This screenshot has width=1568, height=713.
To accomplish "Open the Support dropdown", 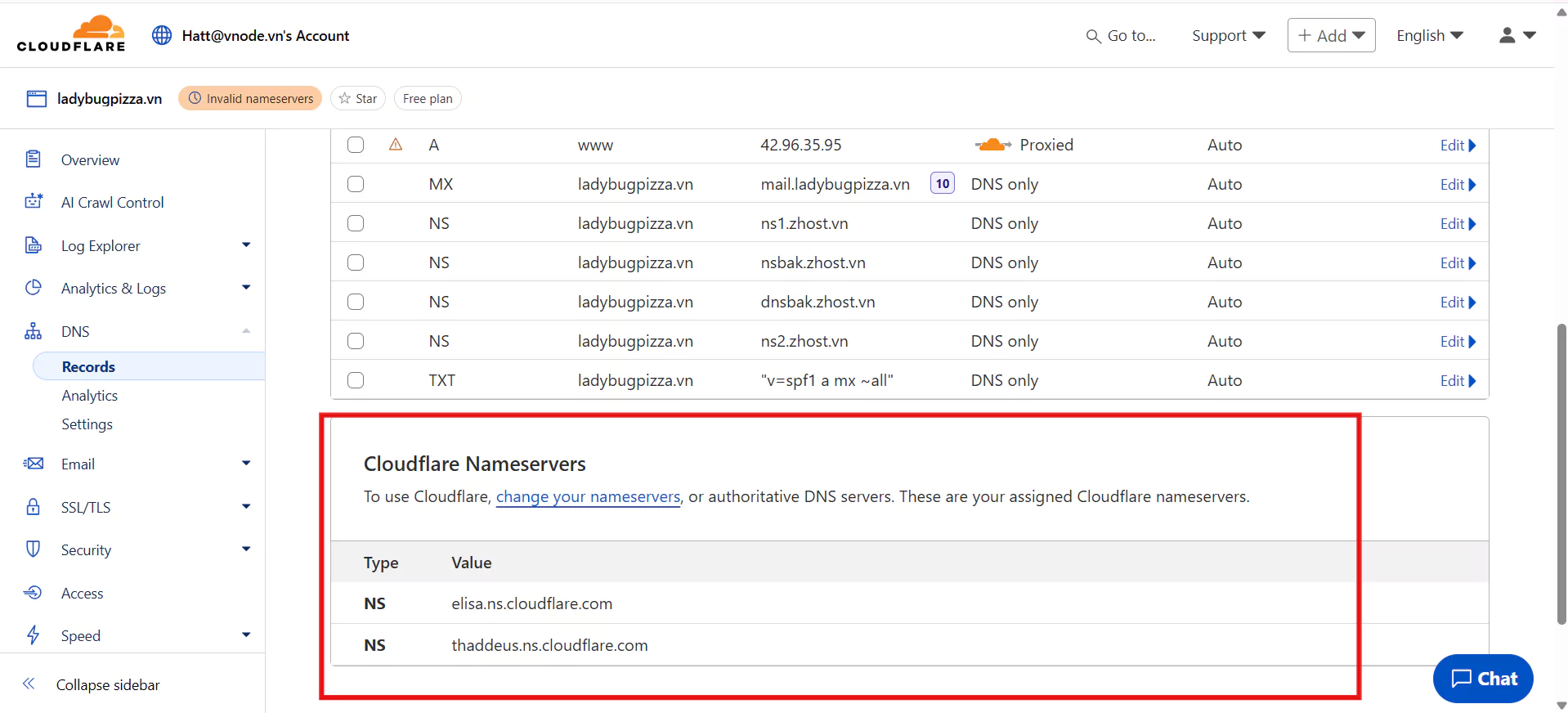I will [x=1228, y=35].
